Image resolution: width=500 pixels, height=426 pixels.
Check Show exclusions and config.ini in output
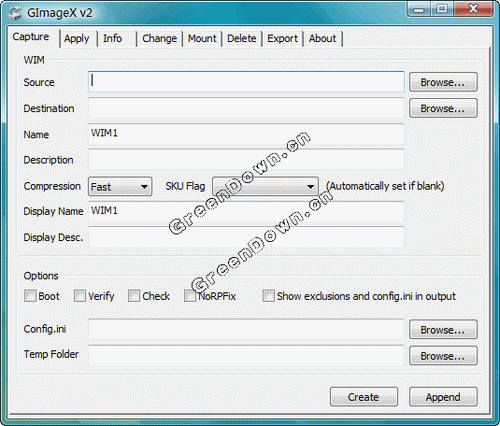(268, 296)
